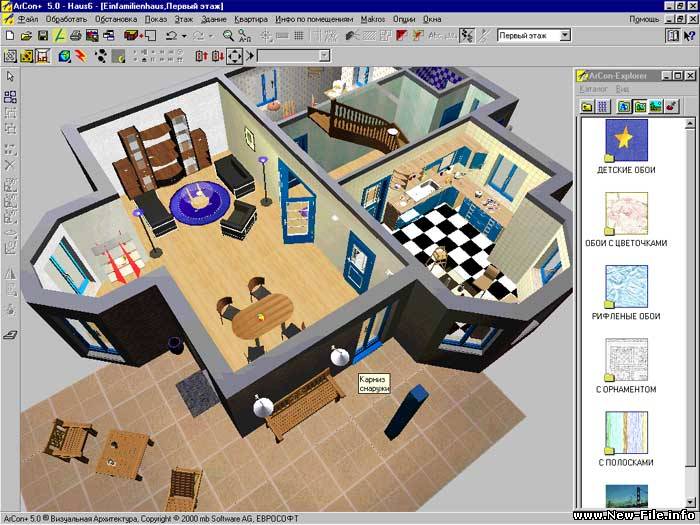The width and height of the screenshot is (700, 525).
Task: Expand the undo history arrow
Action: click(187, 36)
